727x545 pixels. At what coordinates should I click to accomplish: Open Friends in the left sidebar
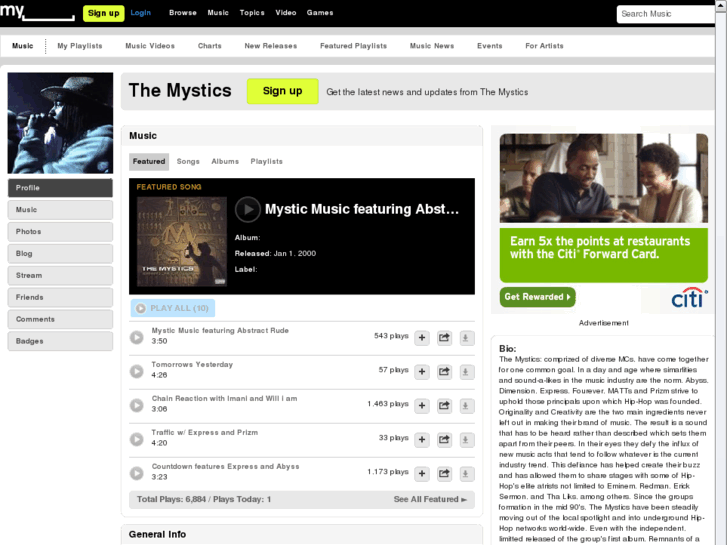click(60, 297)
